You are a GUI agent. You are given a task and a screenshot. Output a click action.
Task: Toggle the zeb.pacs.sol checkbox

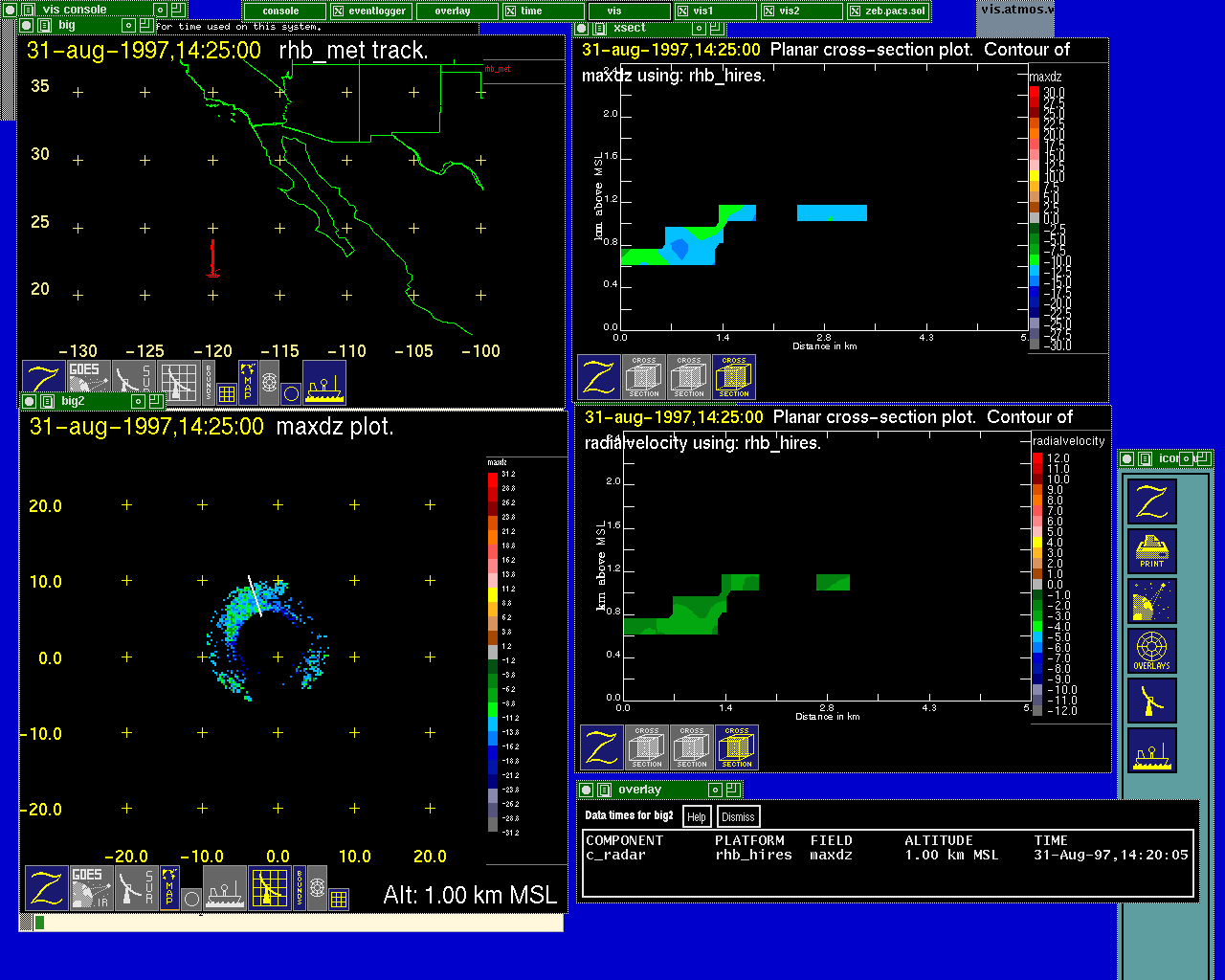point(855,11)
